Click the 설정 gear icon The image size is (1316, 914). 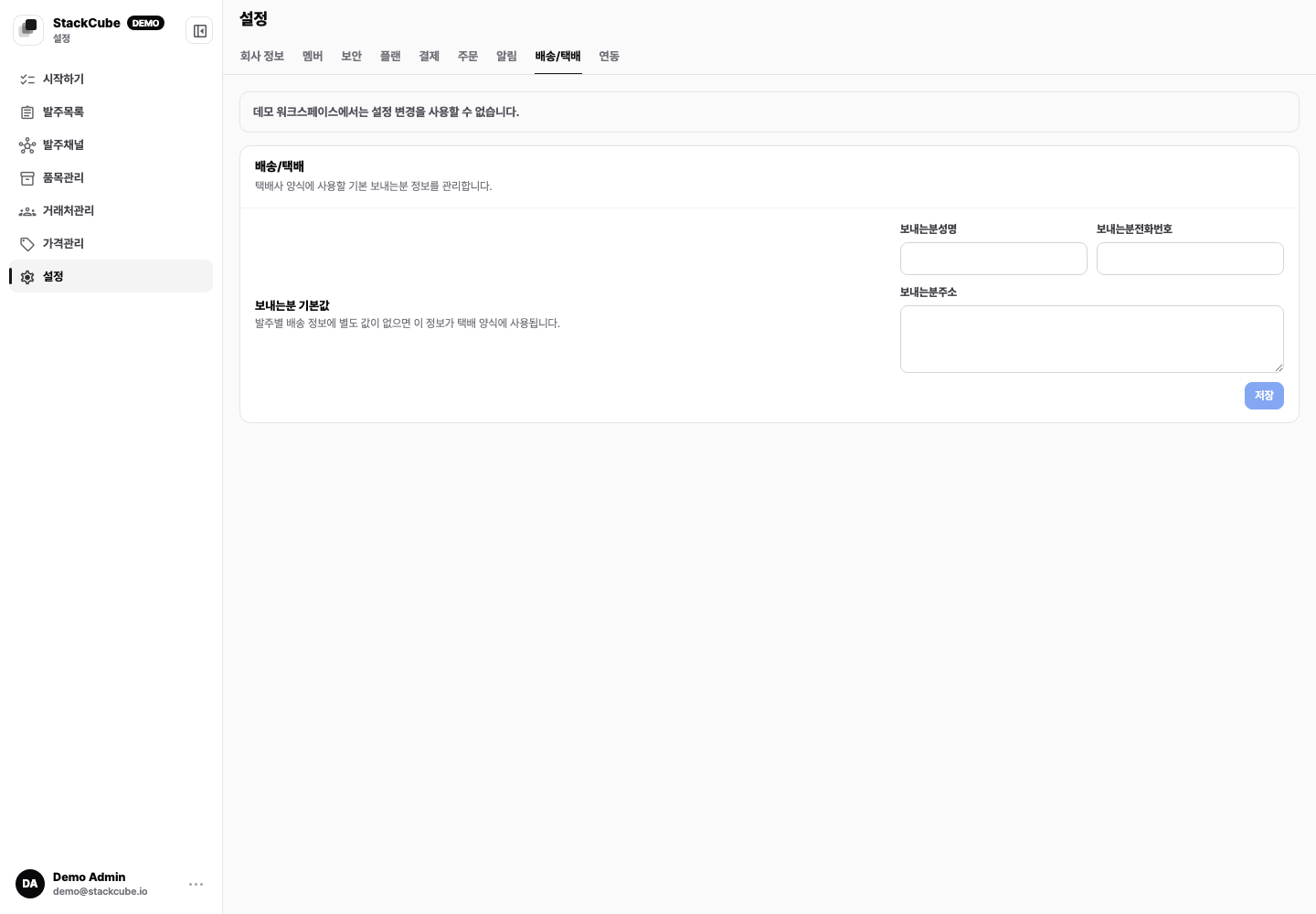27,277
